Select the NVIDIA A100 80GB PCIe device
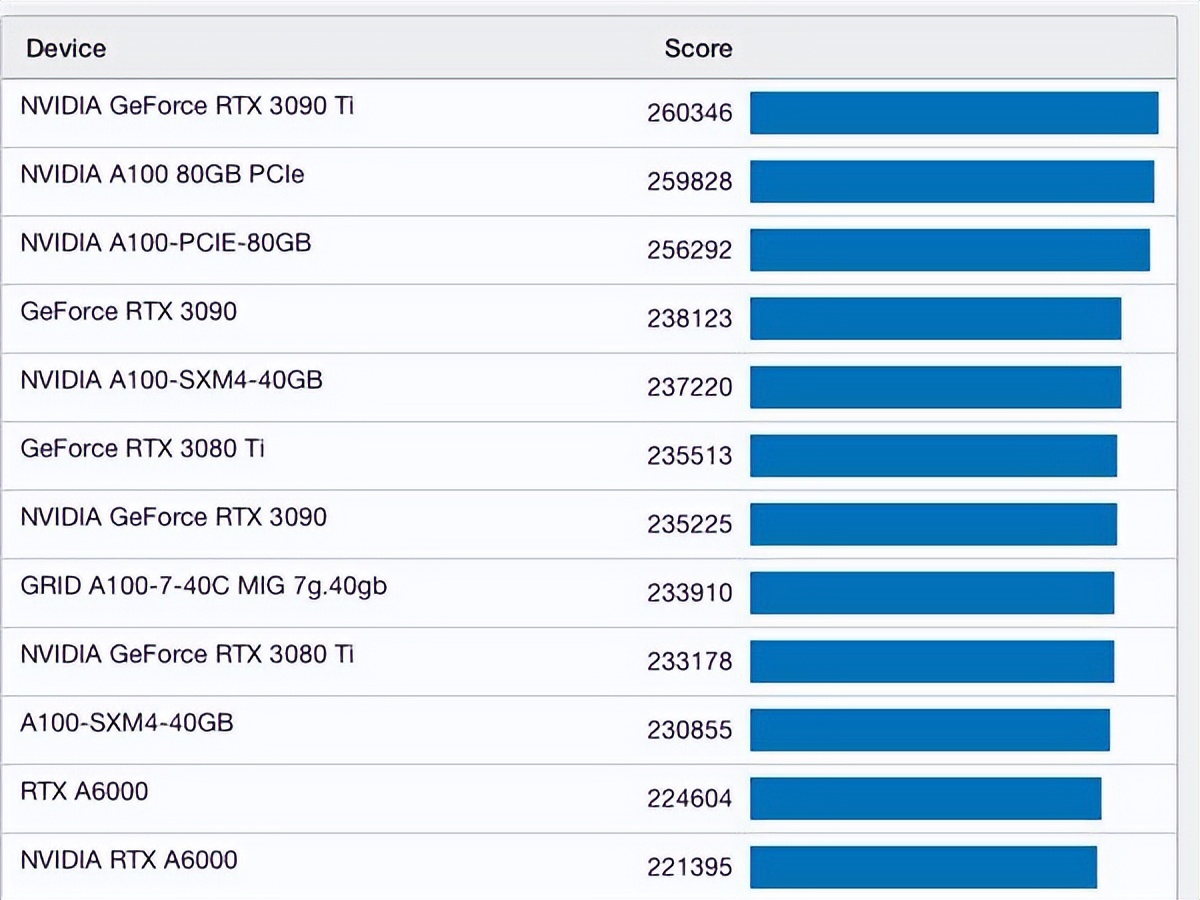This screenshot has width=1200, height=900. [x=162, y=174]
